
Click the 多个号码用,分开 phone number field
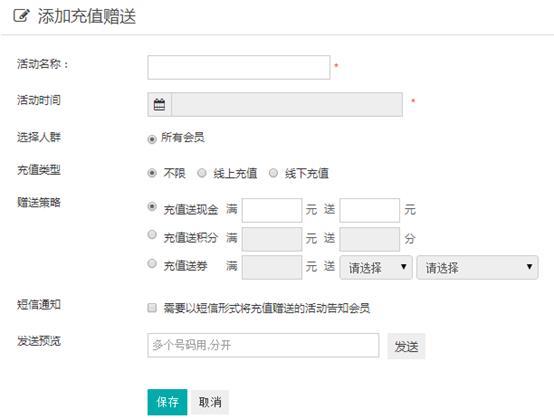tap(263, 345)
